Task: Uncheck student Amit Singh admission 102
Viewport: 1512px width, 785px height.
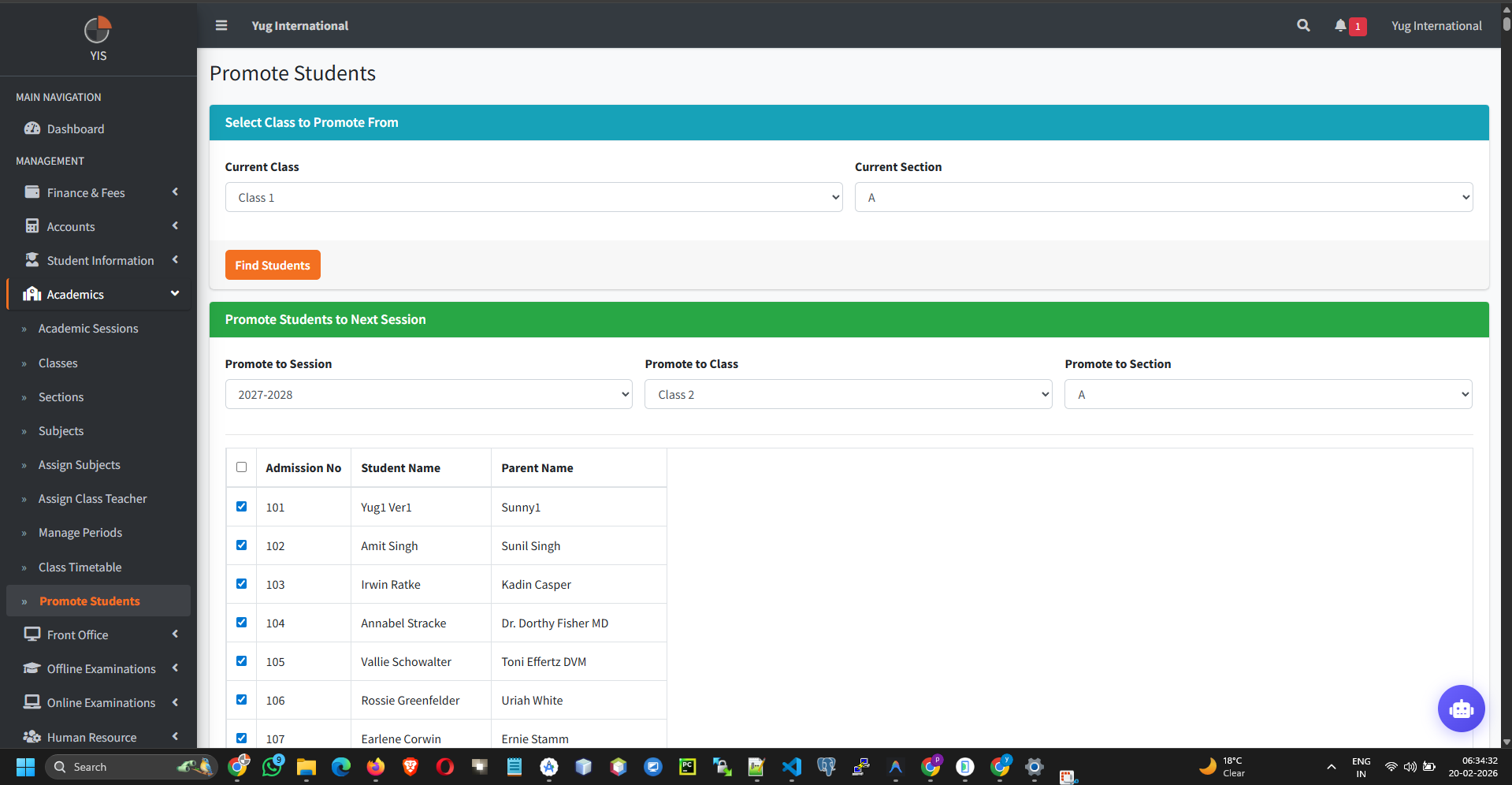Action: 241,545
